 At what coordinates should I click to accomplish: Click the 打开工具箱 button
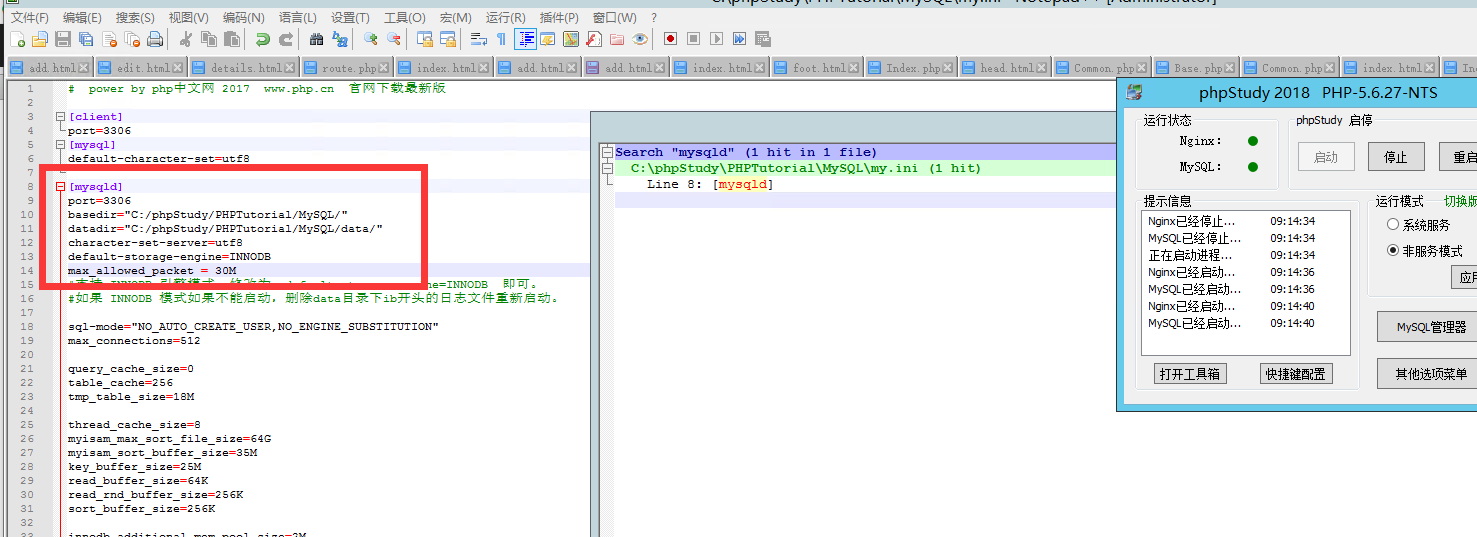[1189, 374]
